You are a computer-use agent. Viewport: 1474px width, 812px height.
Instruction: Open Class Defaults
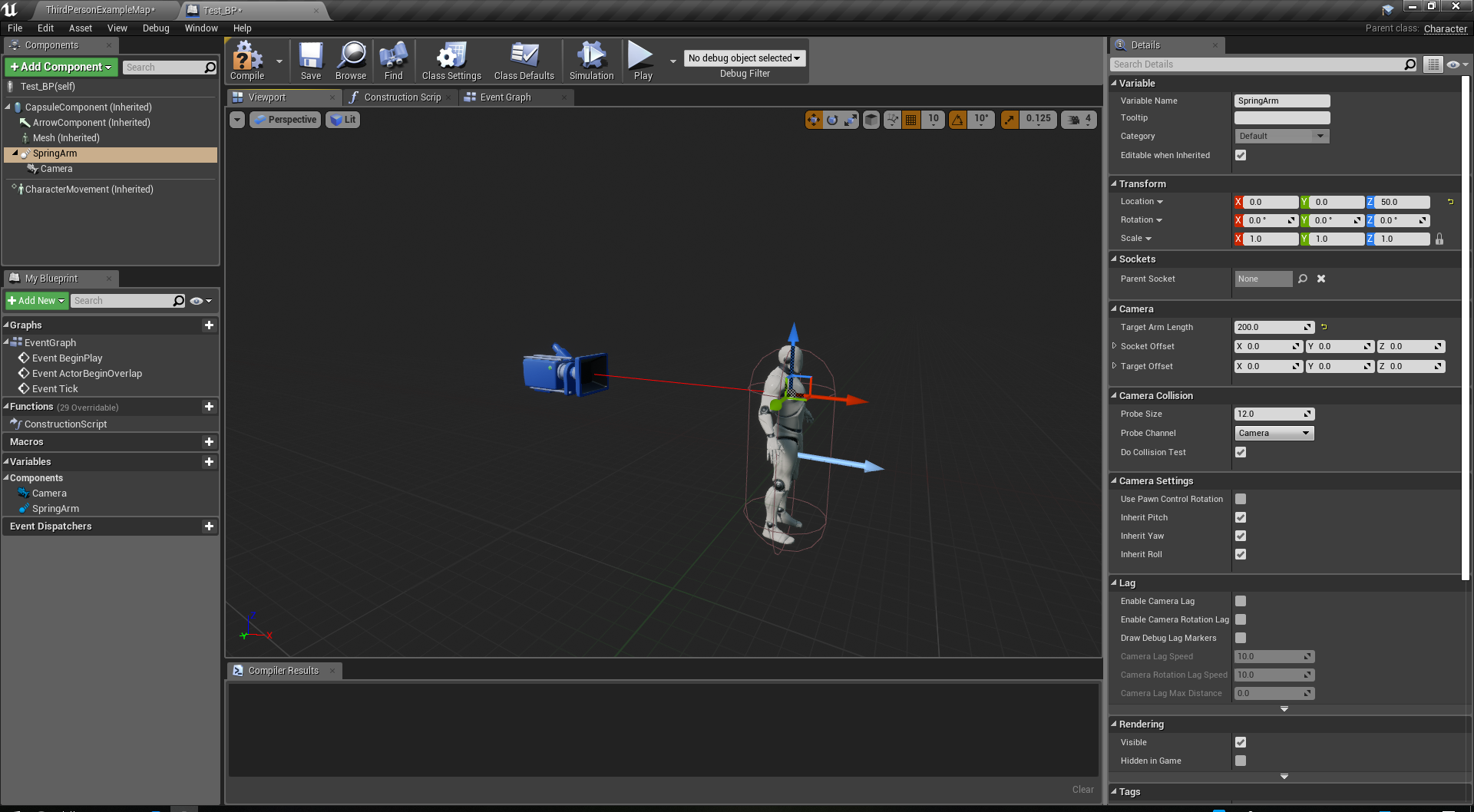coord(524,60)
